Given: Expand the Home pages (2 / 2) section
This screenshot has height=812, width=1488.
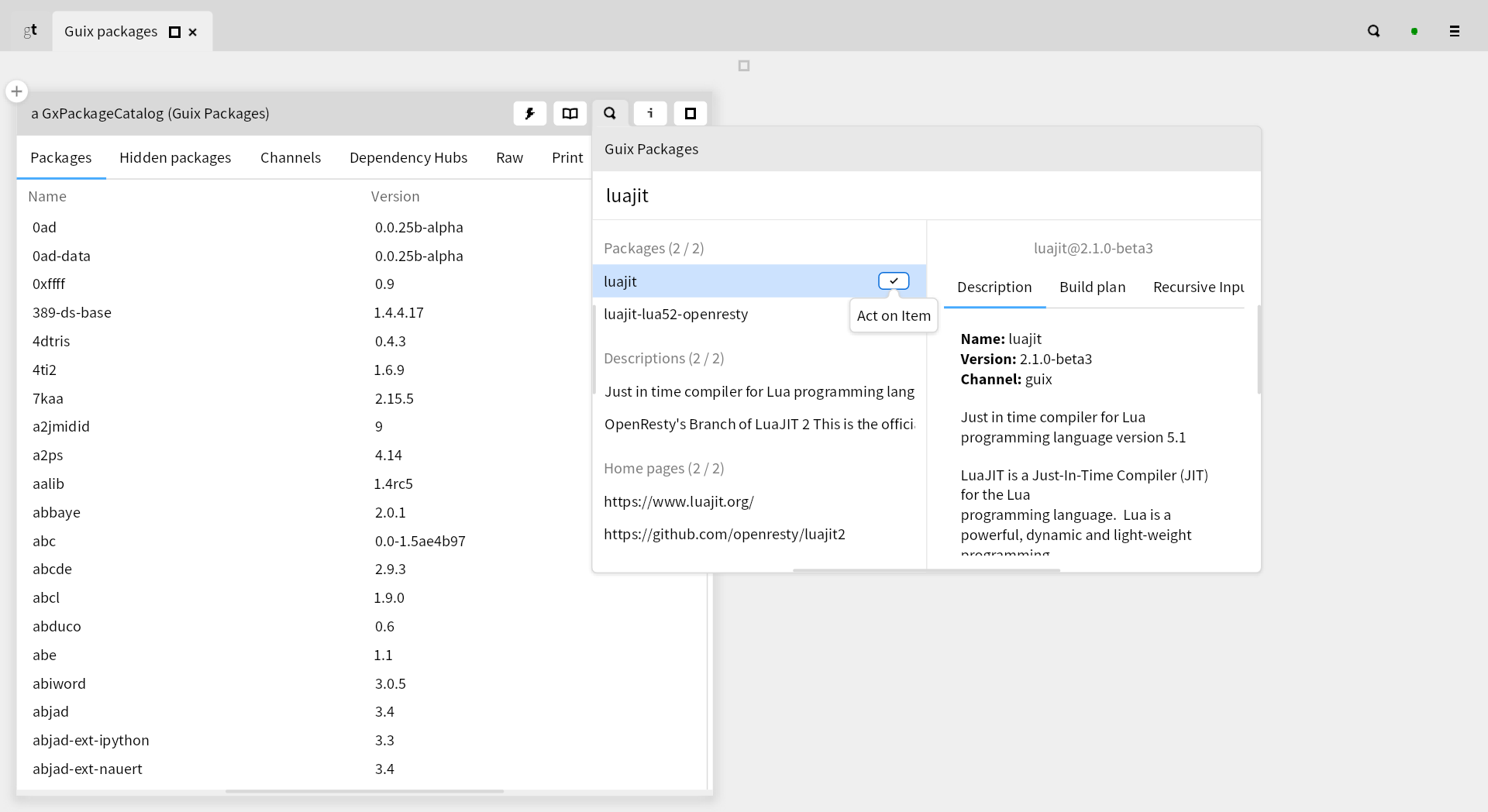Looking at the screenshot, I should (x=663, y=468).
